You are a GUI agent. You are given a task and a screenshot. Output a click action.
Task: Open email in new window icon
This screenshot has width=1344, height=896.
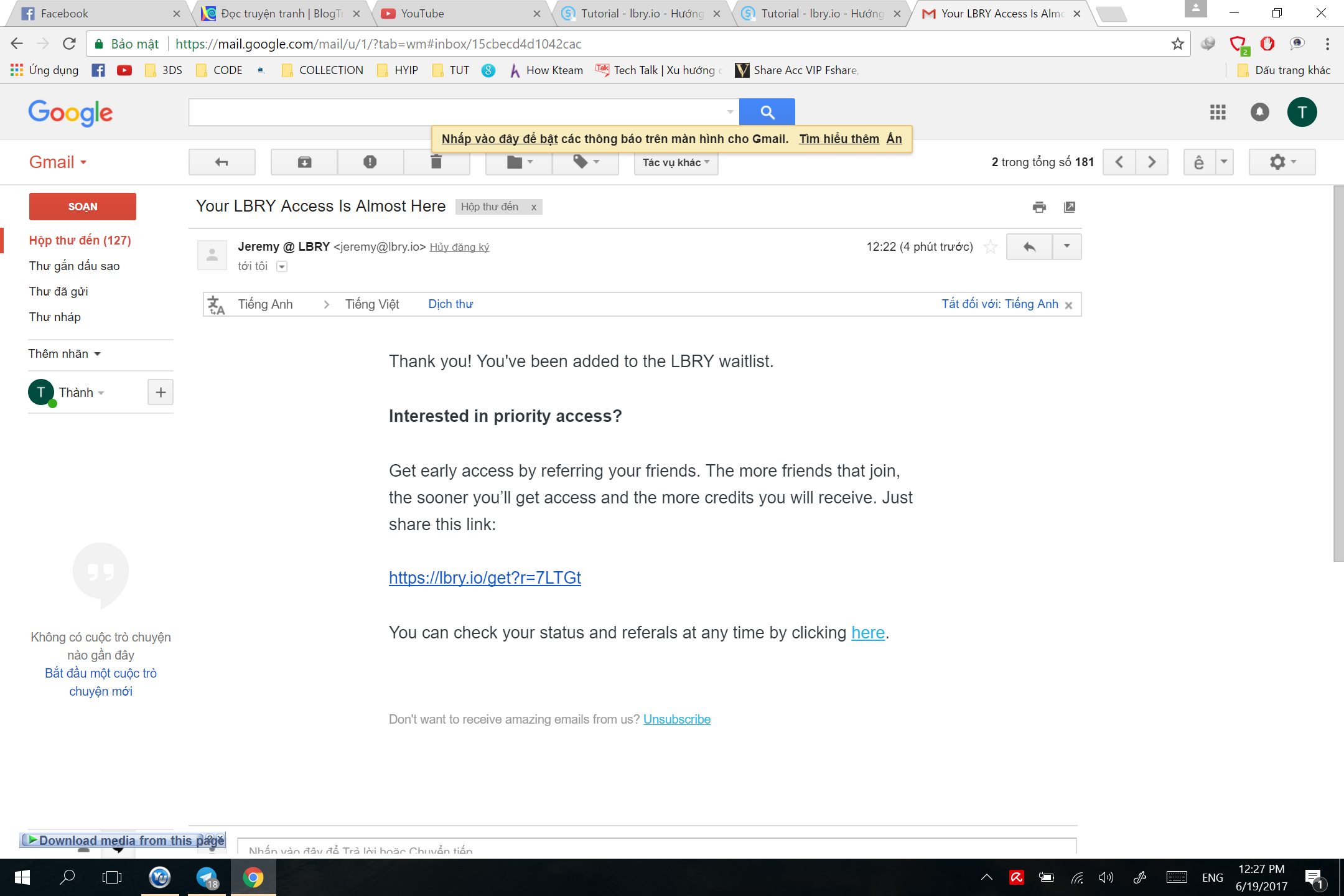[1070, 207]
